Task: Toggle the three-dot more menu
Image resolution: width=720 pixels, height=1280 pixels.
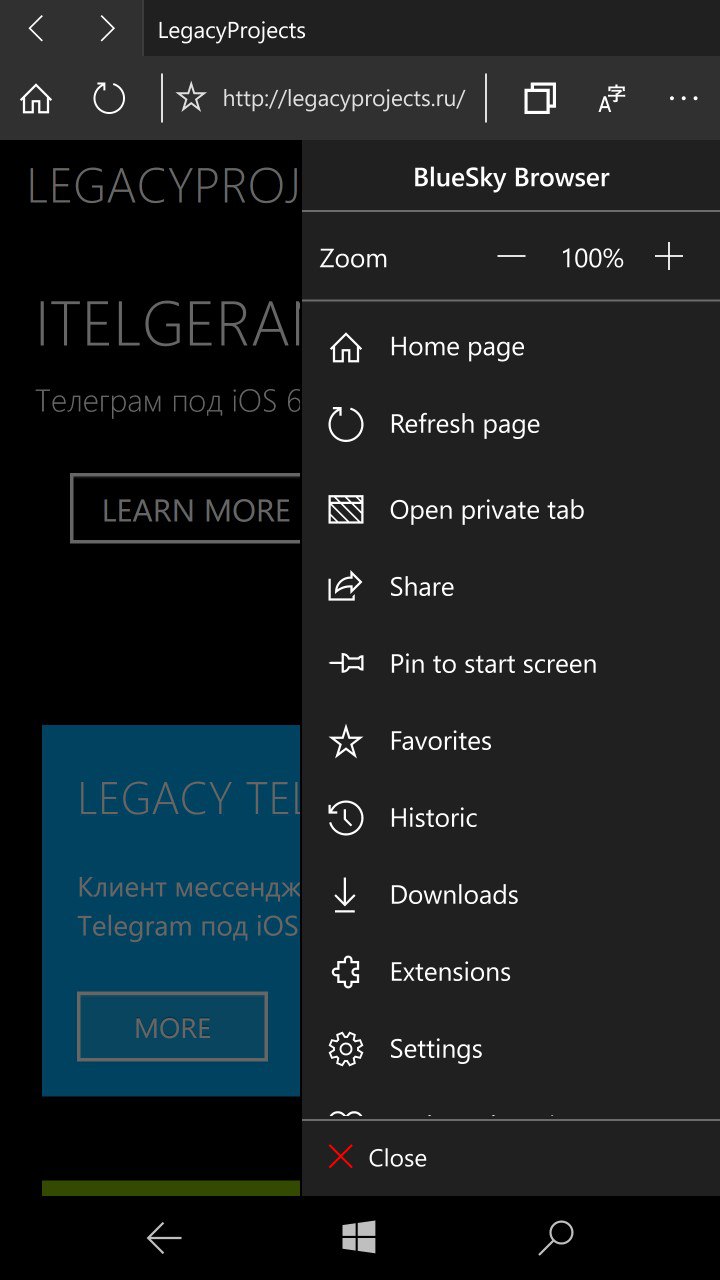Action: (684, 99)
